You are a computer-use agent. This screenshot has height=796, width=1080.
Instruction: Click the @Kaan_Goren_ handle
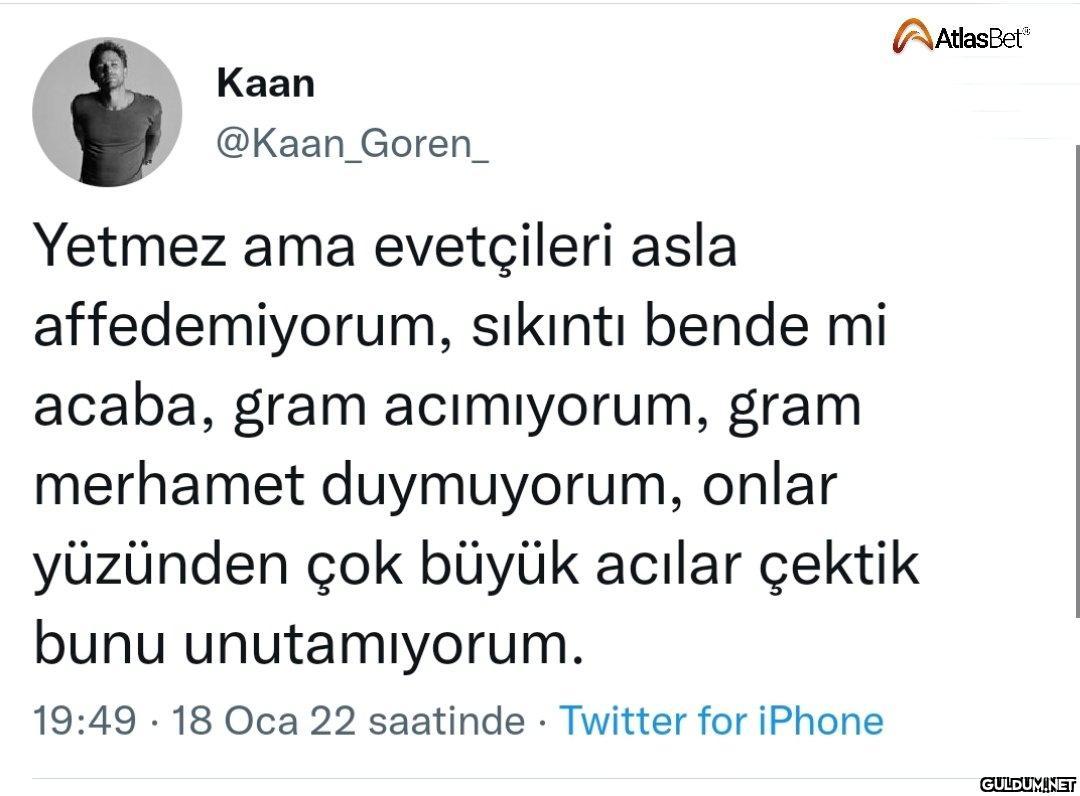pos(352,144)
